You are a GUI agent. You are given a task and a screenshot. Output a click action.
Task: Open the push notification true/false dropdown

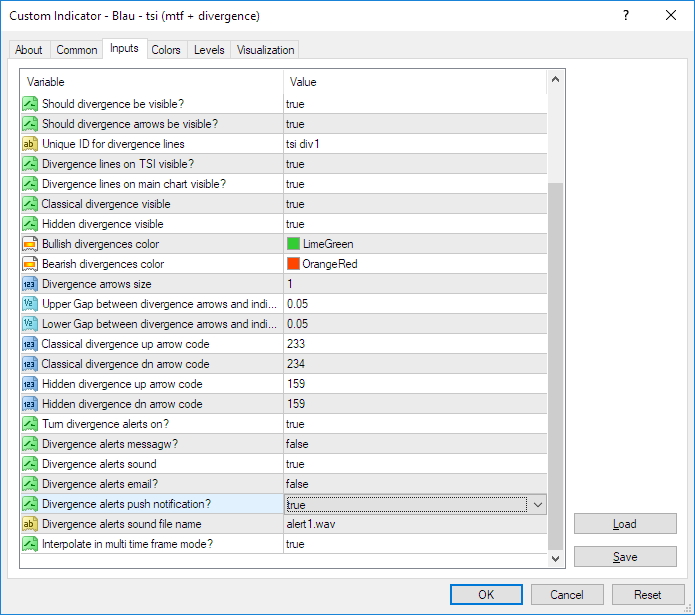coord(537,505)
